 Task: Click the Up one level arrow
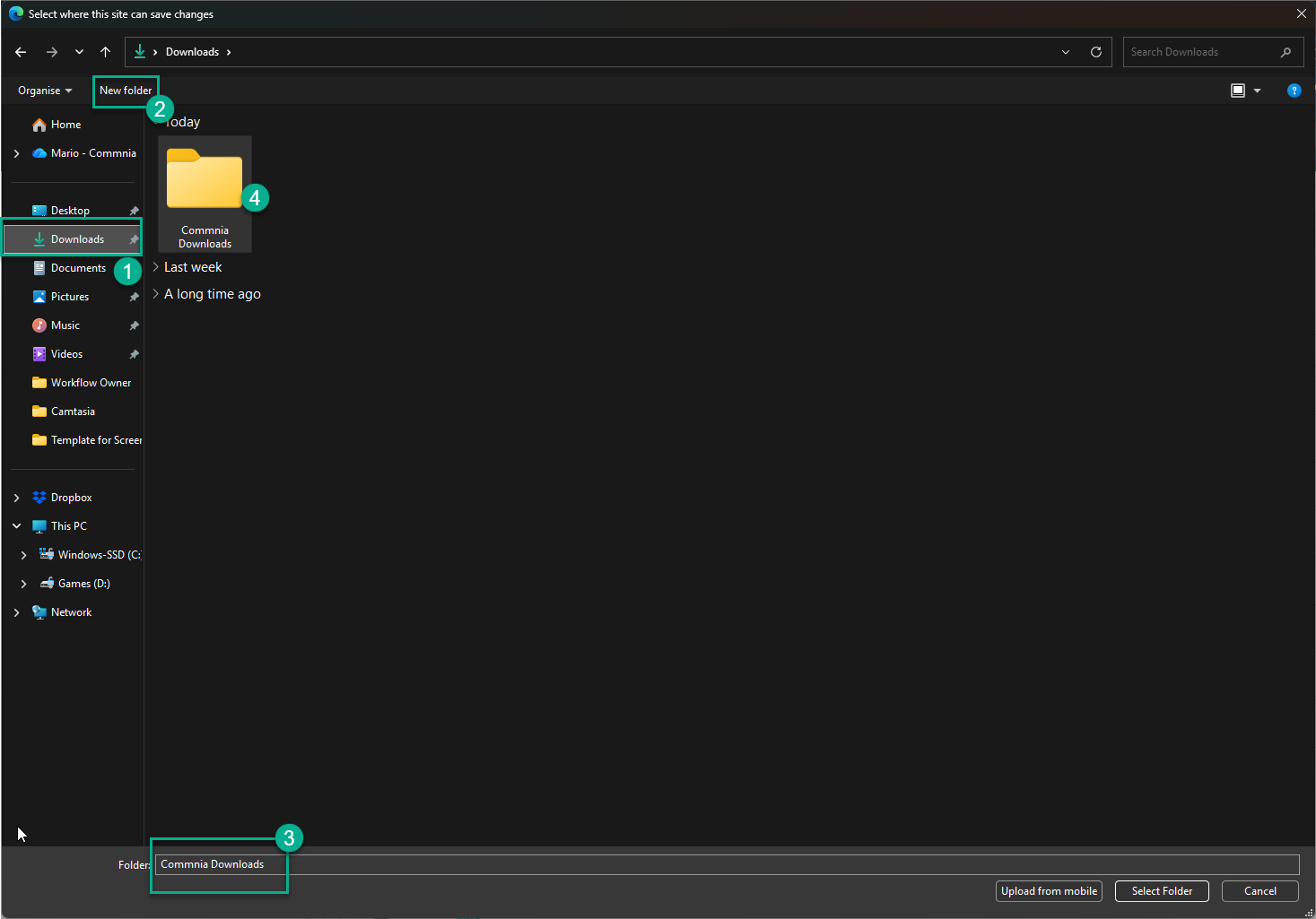[x=105, y=52]
